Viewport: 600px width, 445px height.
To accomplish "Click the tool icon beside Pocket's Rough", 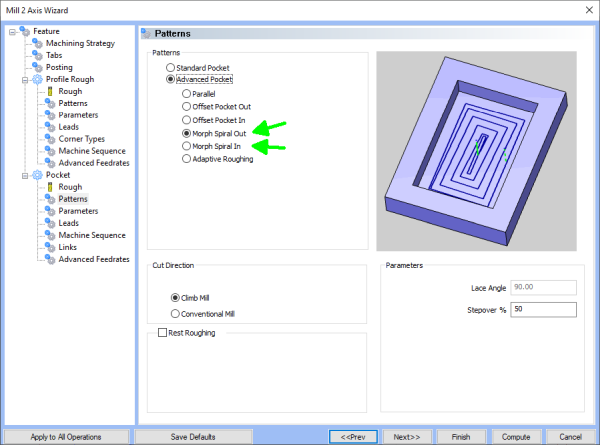I will 50,187.
